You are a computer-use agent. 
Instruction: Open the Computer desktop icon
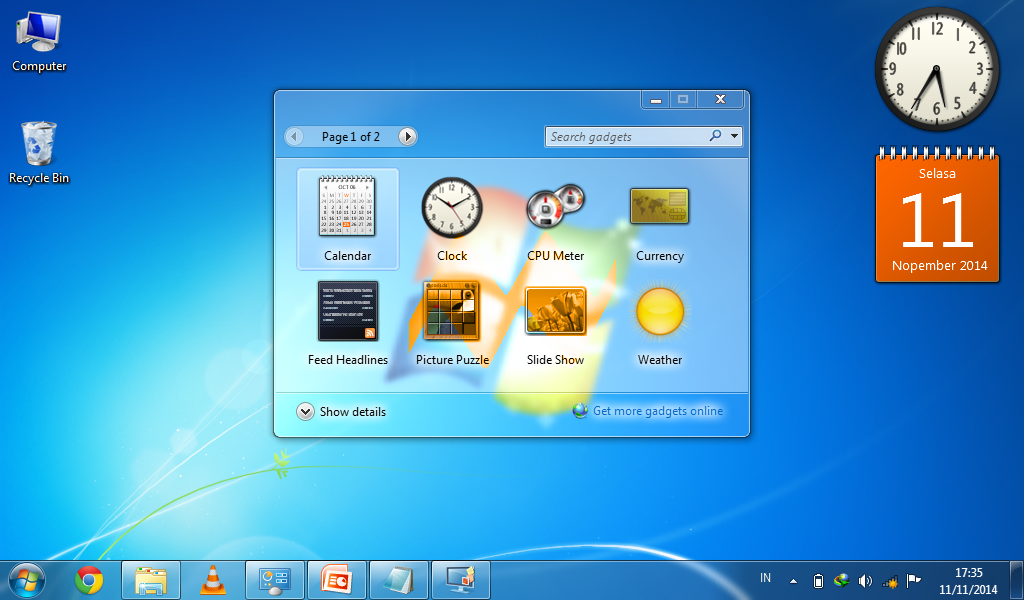point(39,42)
